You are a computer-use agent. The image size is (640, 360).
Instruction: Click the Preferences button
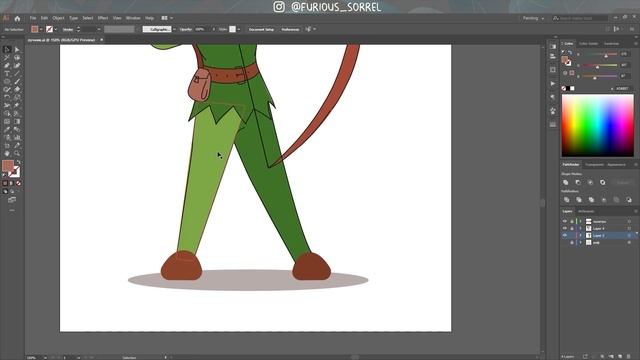[x=290, y=29]
